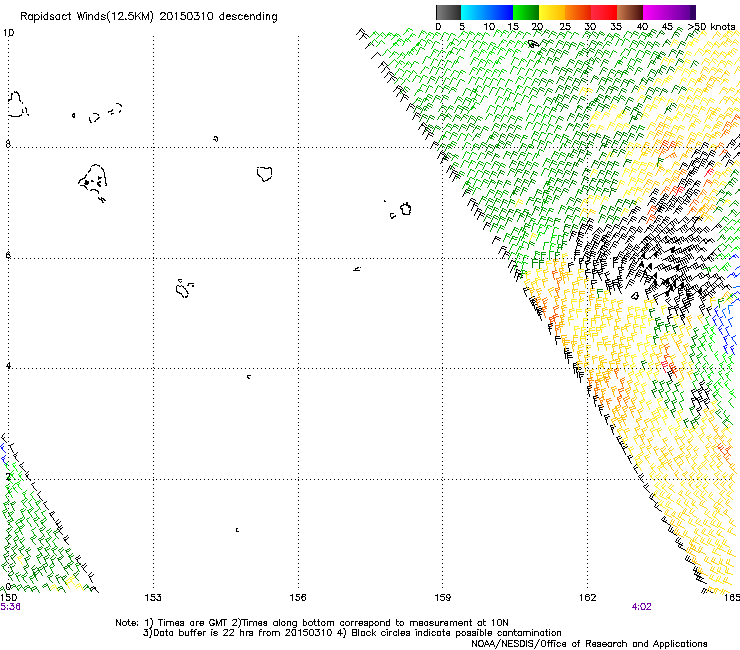Click the cyan-to-blue legend color segment
740x650 pixels.
pos(487,12)
